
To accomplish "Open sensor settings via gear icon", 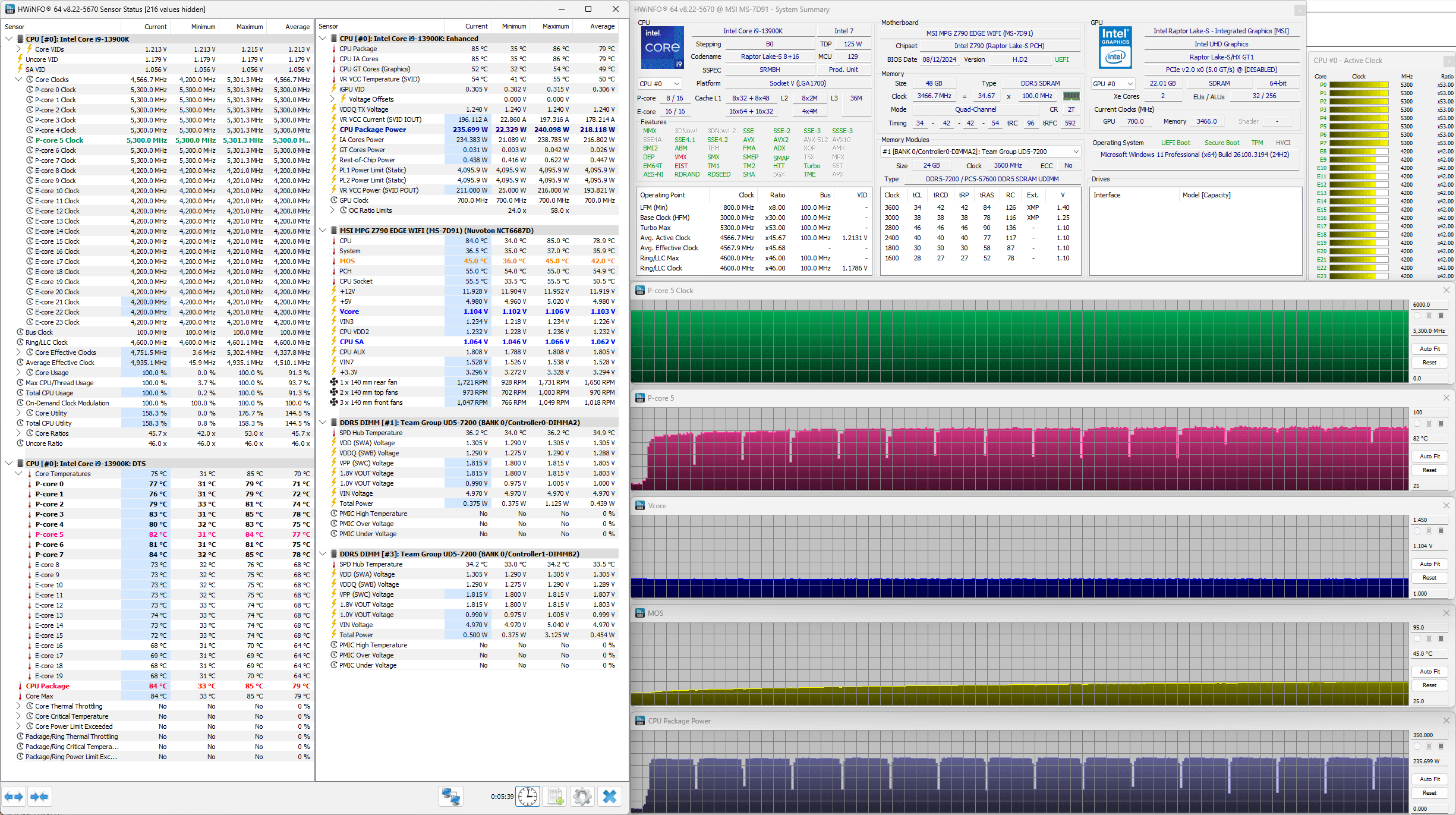I will [582, 797].
